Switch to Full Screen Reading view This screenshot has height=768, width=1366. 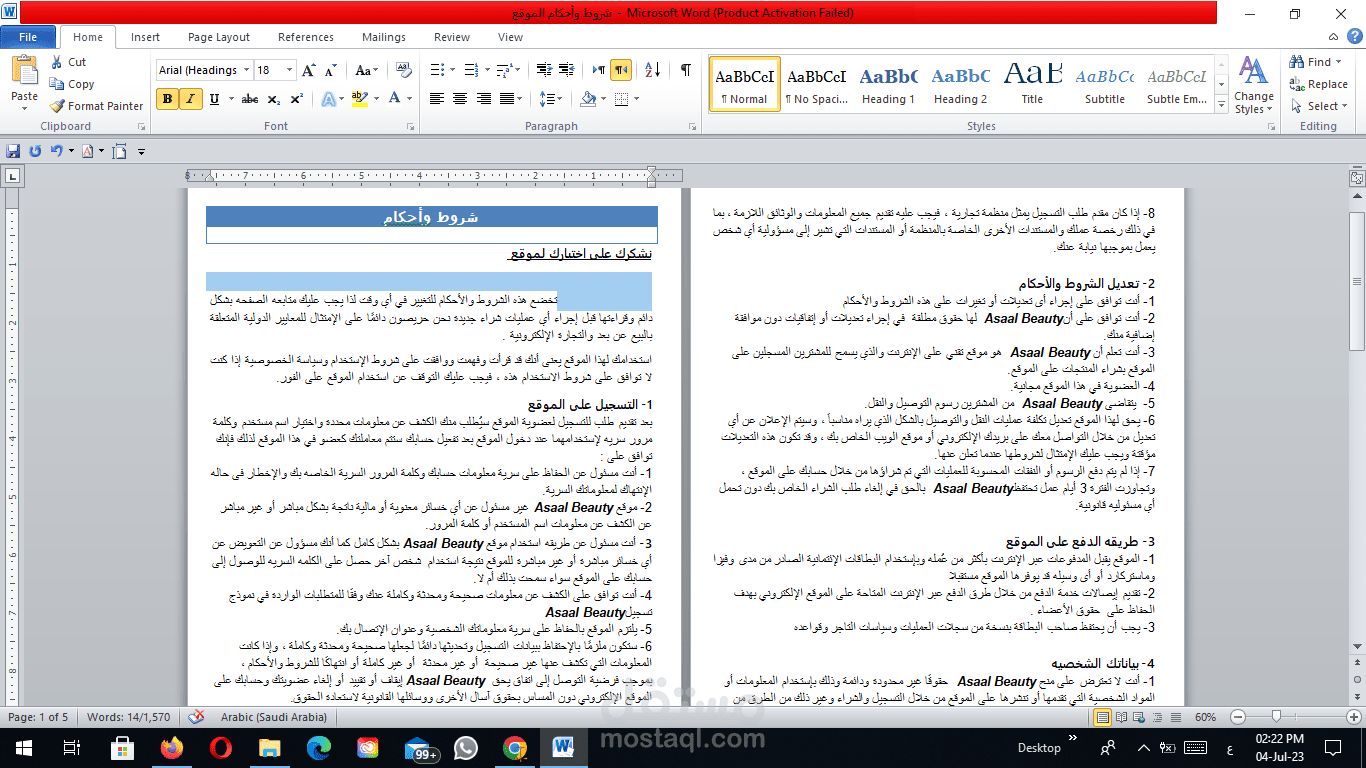click(x=1120, y=717)
